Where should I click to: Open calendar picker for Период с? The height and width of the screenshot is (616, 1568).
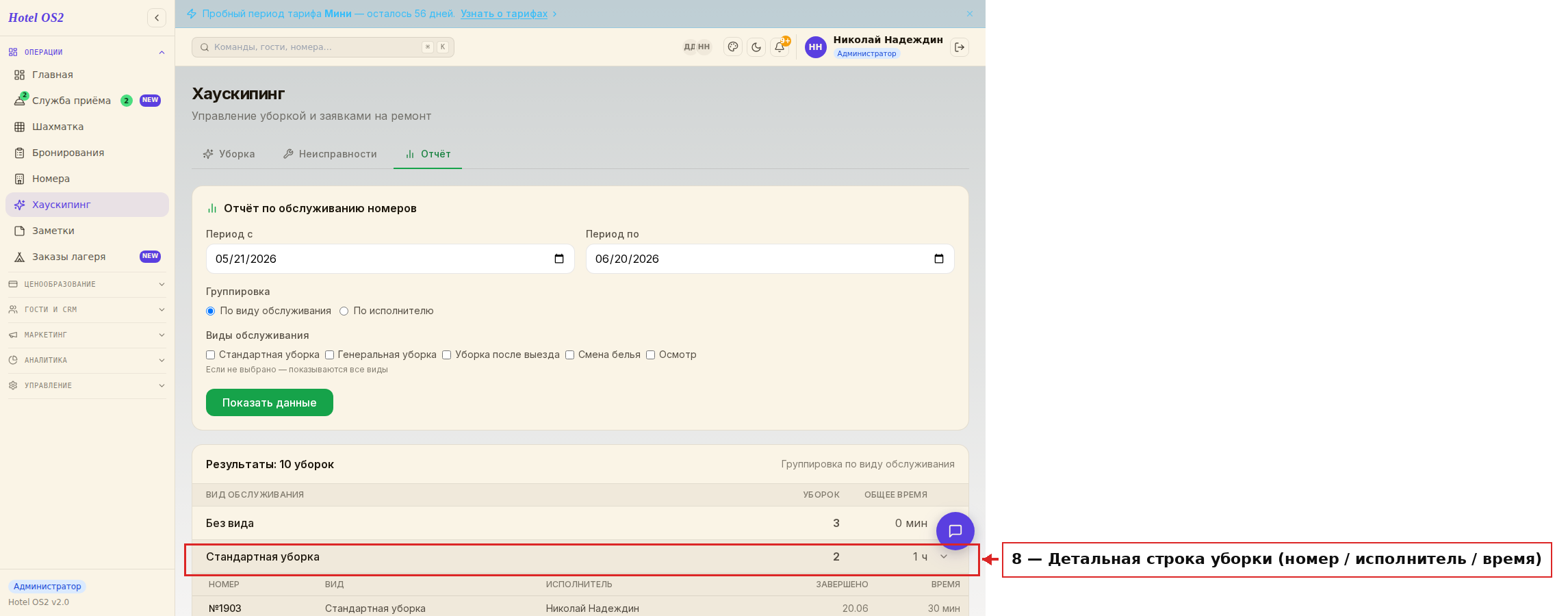pos(559,259)
